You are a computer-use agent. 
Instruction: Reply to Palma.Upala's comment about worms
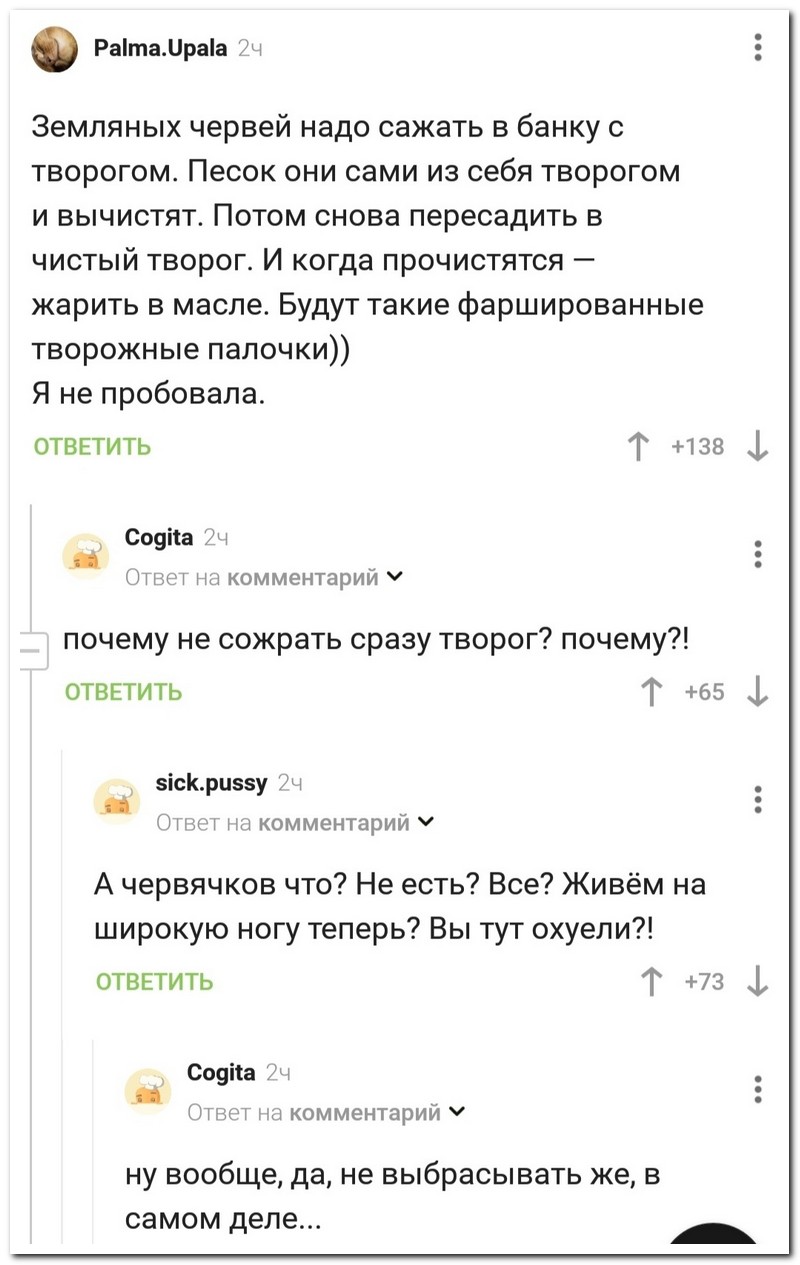(x=93, y=446)
